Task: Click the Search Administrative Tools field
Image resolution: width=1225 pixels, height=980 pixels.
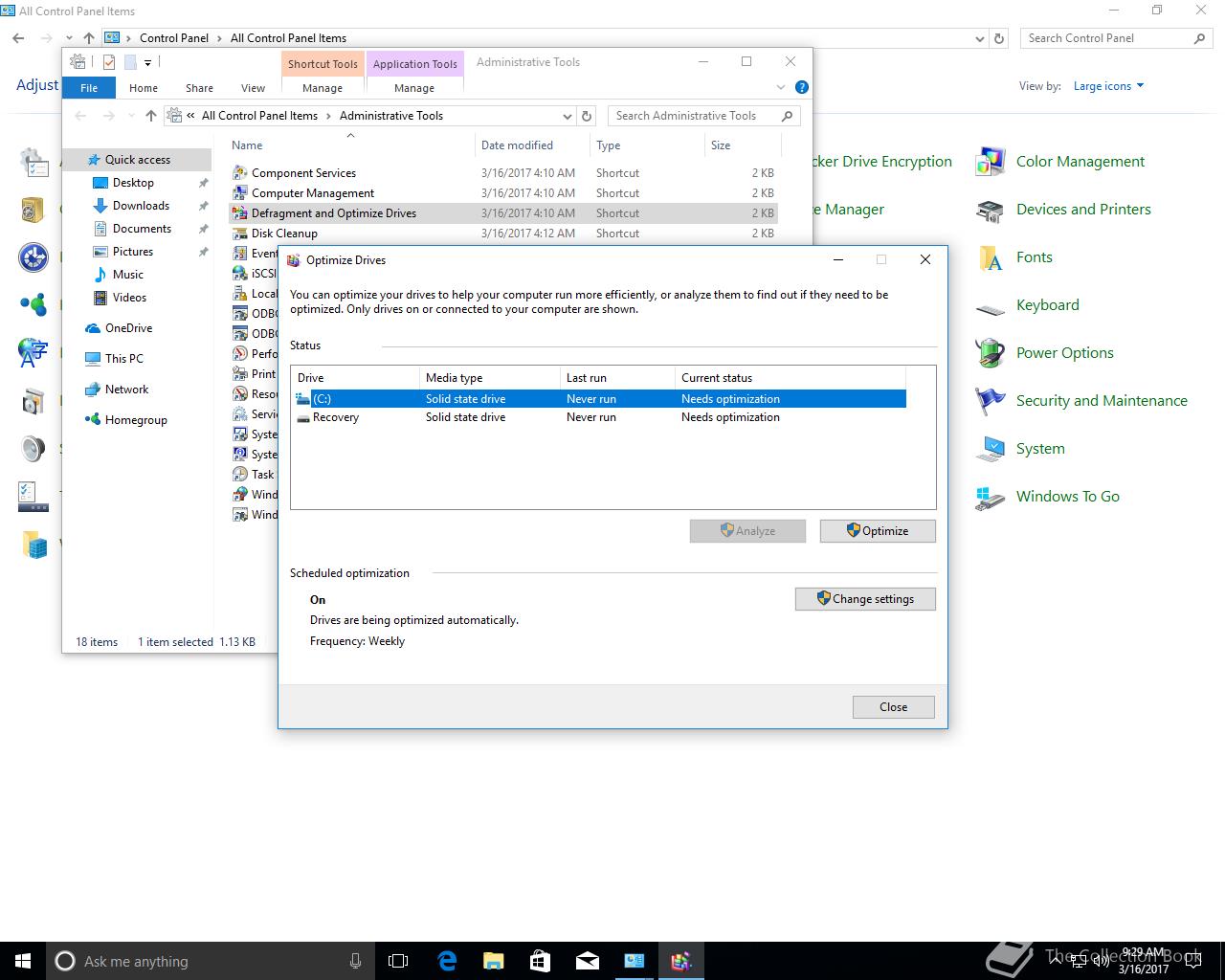Action: pyautogui.click(x=704, y=116)
